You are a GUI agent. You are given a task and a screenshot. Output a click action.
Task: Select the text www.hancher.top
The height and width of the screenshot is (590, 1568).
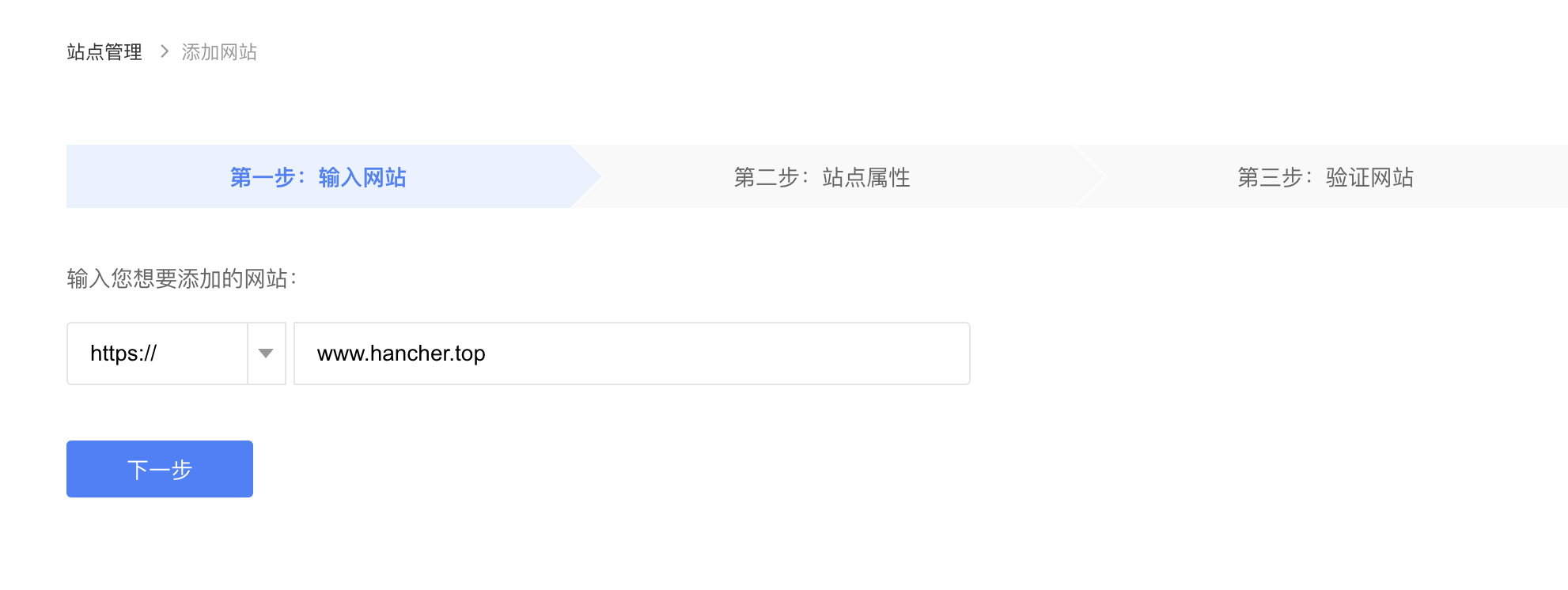pos(402,354)
